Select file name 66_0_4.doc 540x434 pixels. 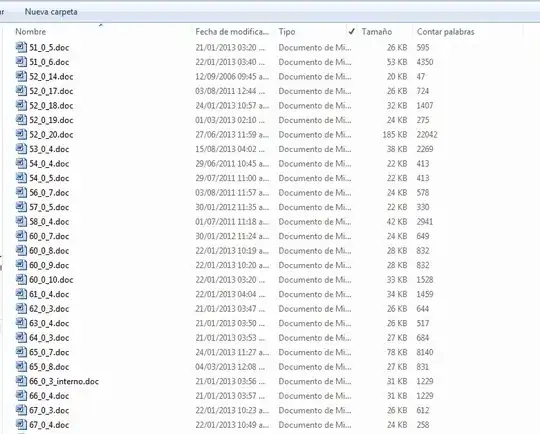(x=49, y=396)
